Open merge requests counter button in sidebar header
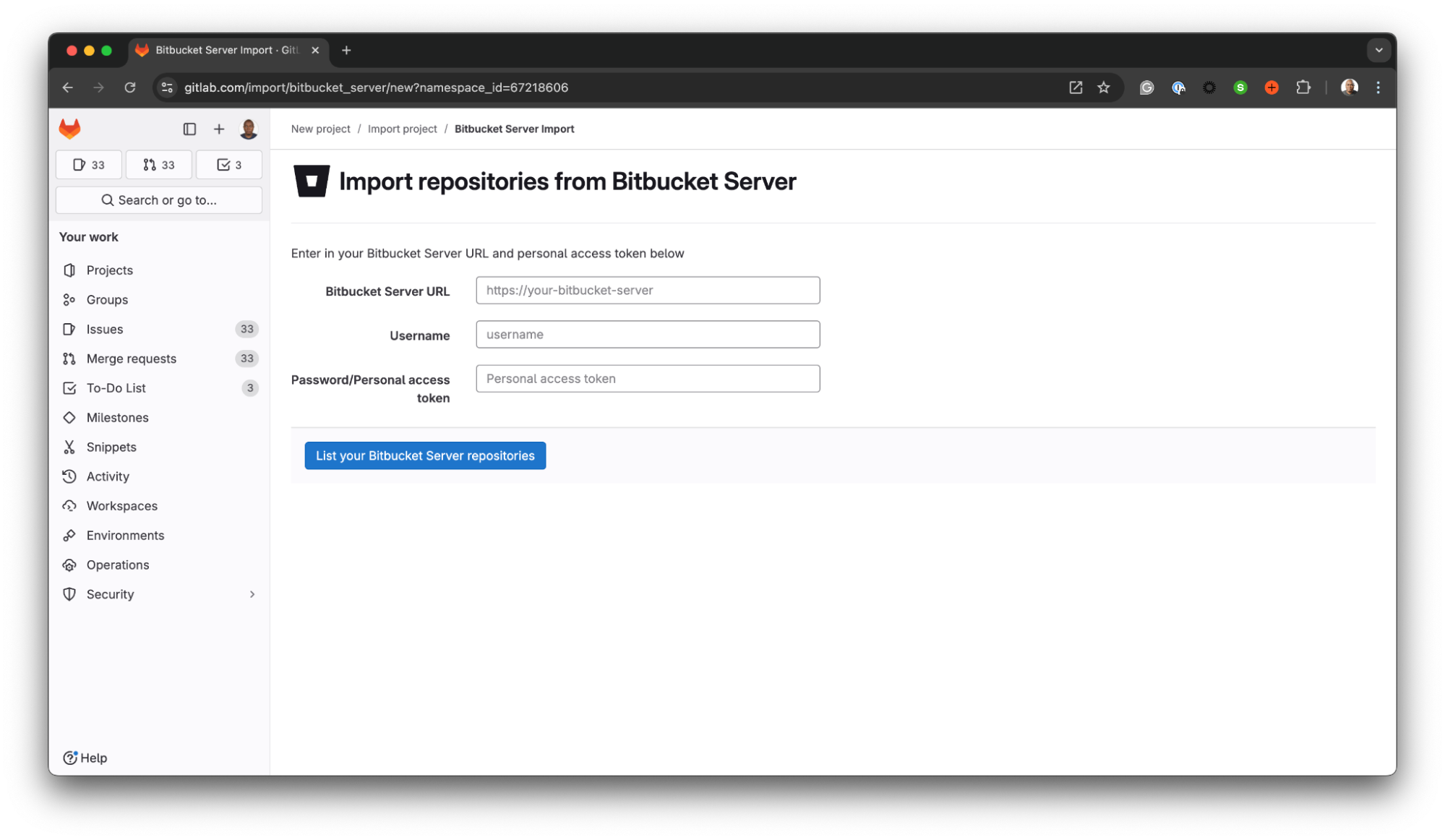The image size is (1445, 840). click(159, 165)
